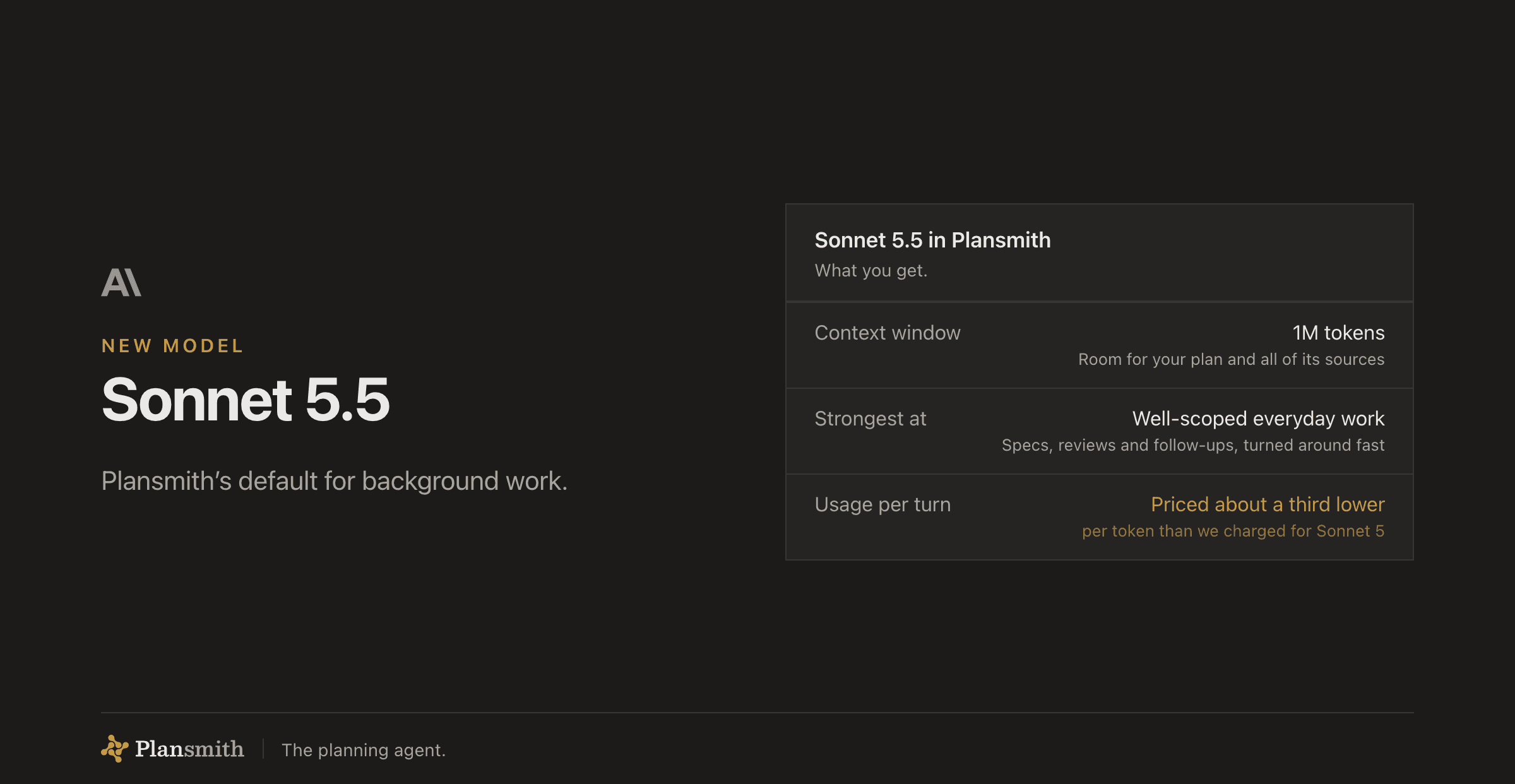
Task: Click the "Strongest at" row label
Action: 870,419
